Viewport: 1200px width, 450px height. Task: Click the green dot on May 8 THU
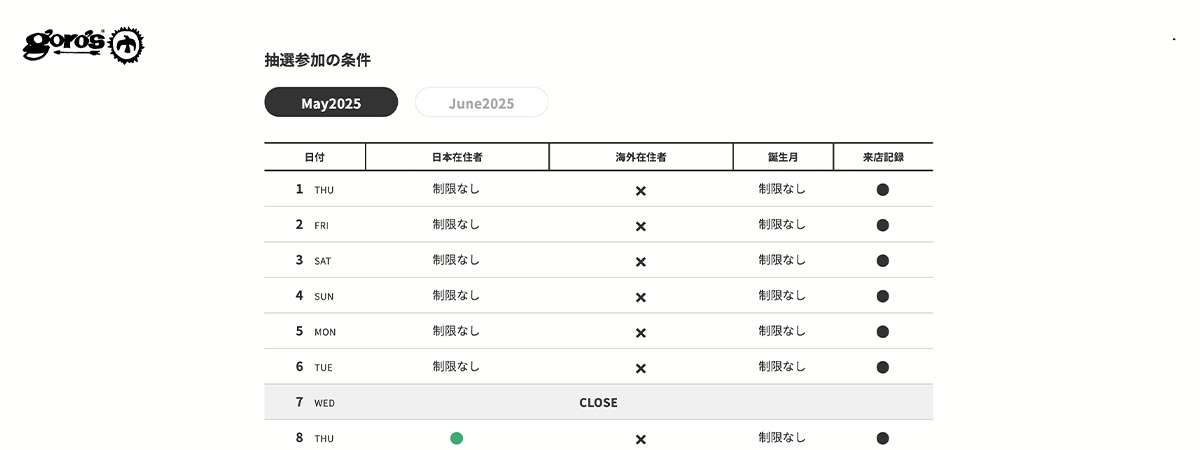(456, 438)
